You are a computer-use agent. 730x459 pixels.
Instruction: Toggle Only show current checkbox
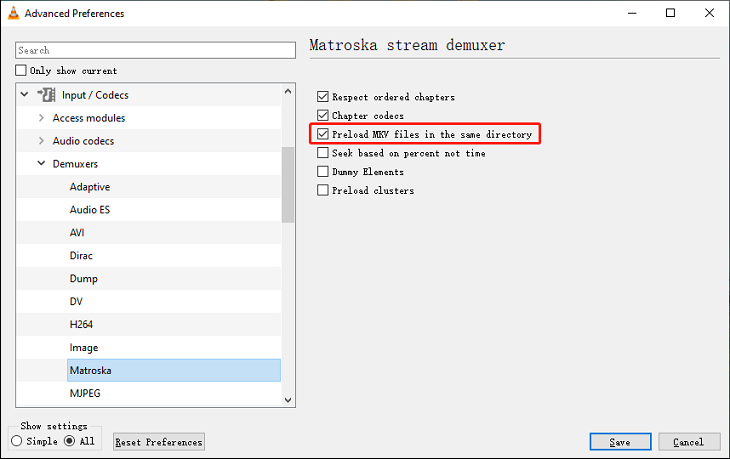tap(21, 70)
